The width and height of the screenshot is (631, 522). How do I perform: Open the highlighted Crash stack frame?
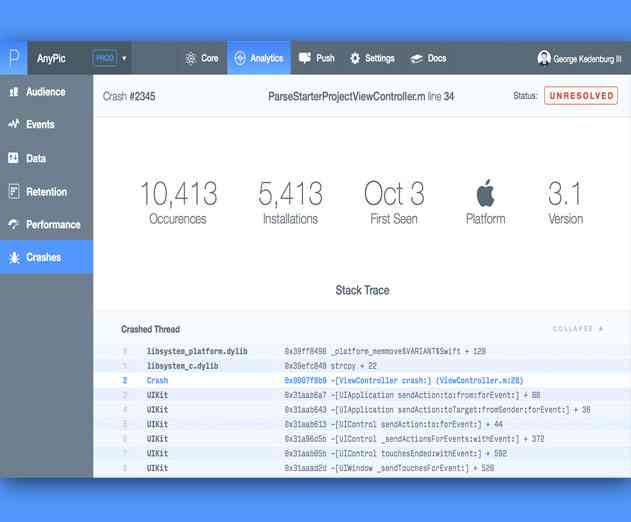click(362, 380)
